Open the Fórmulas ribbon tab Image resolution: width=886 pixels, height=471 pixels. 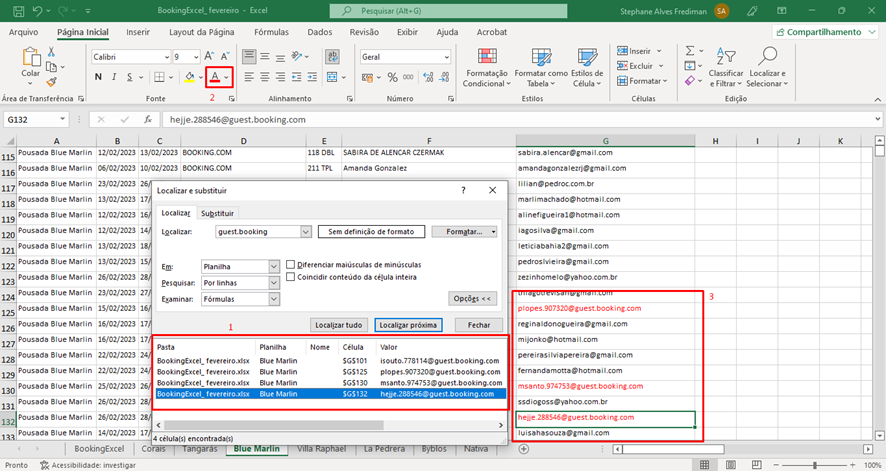[271, 32]
